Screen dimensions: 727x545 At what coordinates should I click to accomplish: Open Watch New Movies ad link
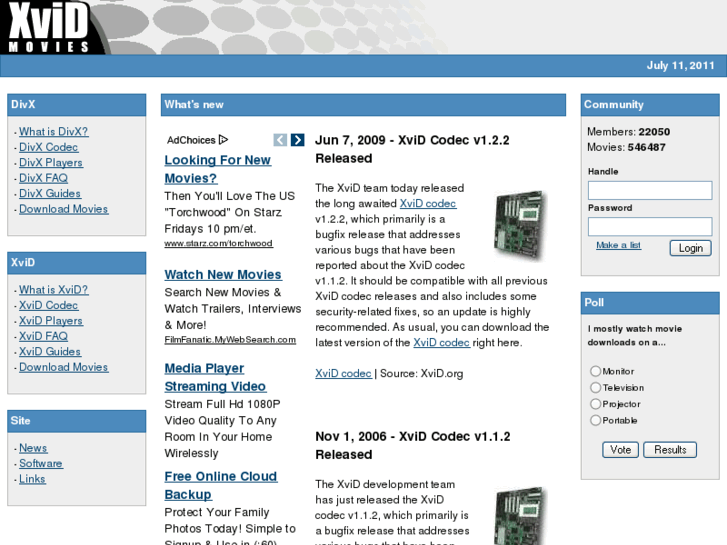pyautogui.click(x=223, y=275)
